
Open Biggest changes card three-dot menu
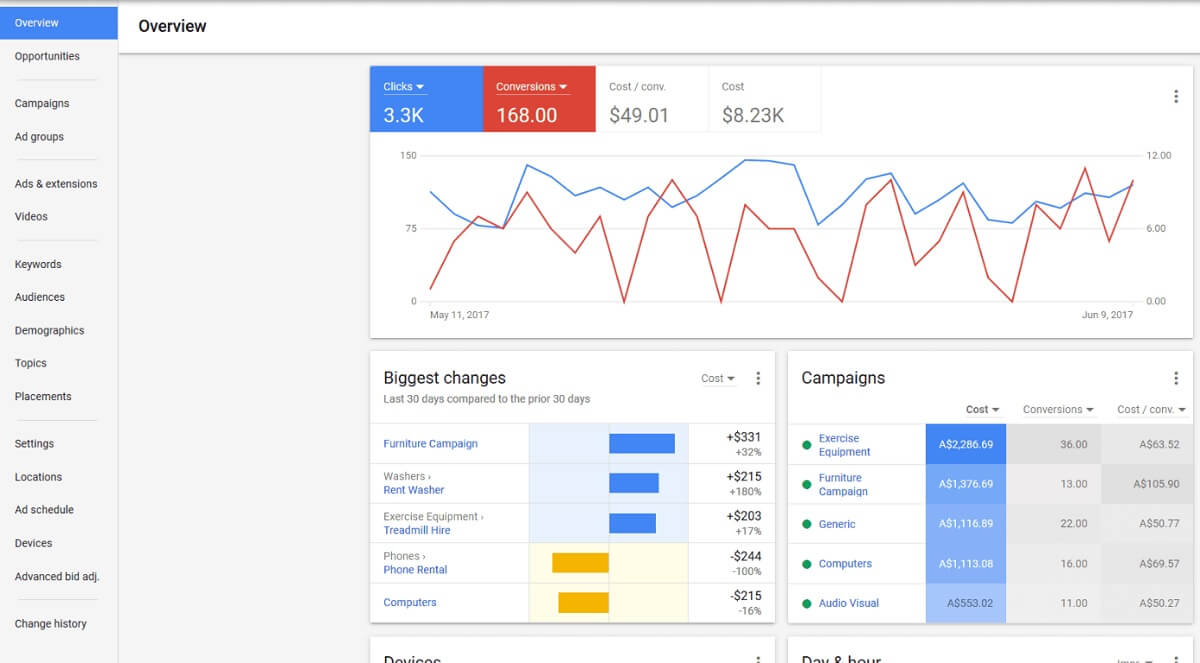758,378
